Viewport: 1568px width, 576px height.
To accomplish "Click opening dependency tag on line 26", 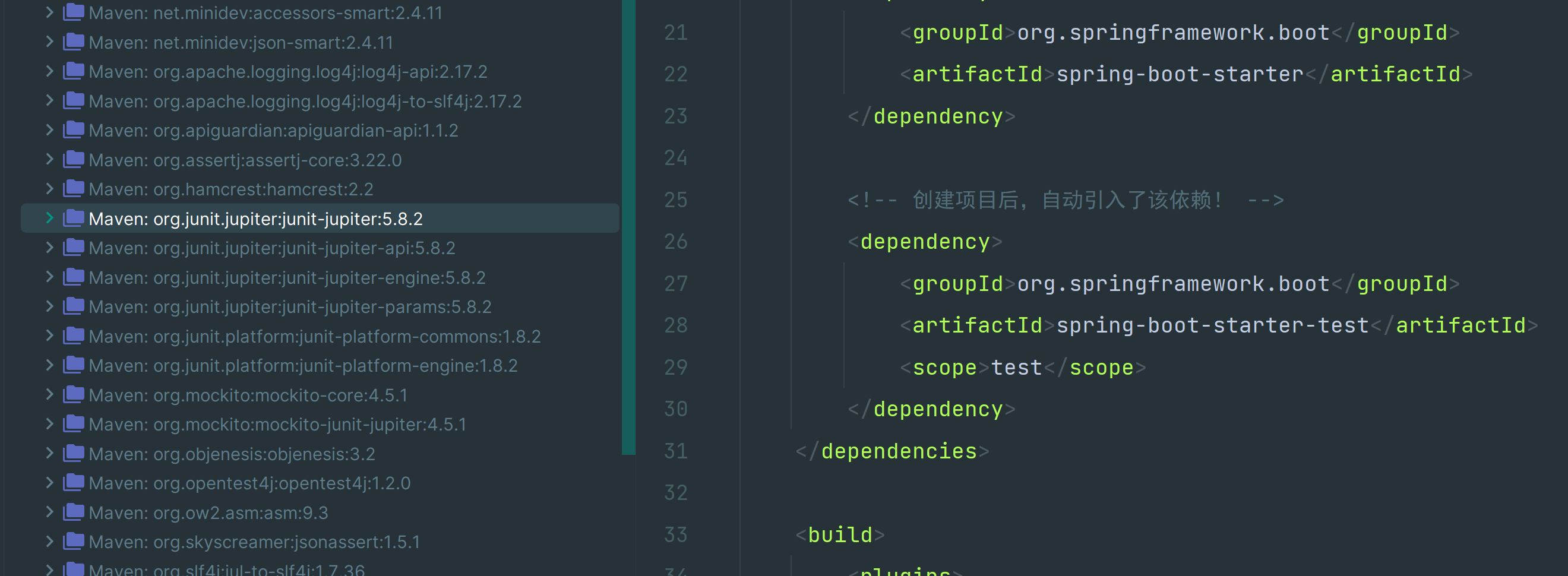I will pos(925,242).
